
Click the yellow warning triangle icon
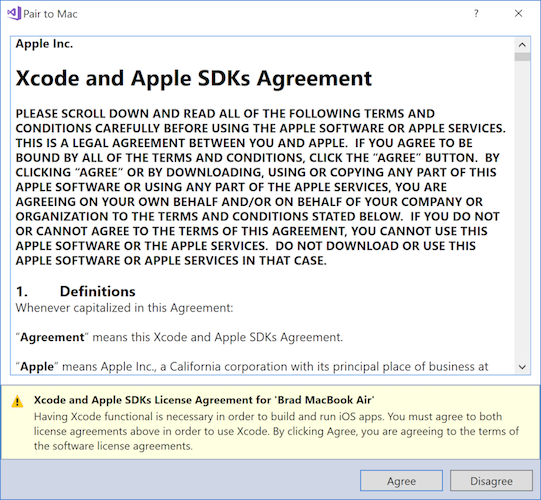(17, 402)
